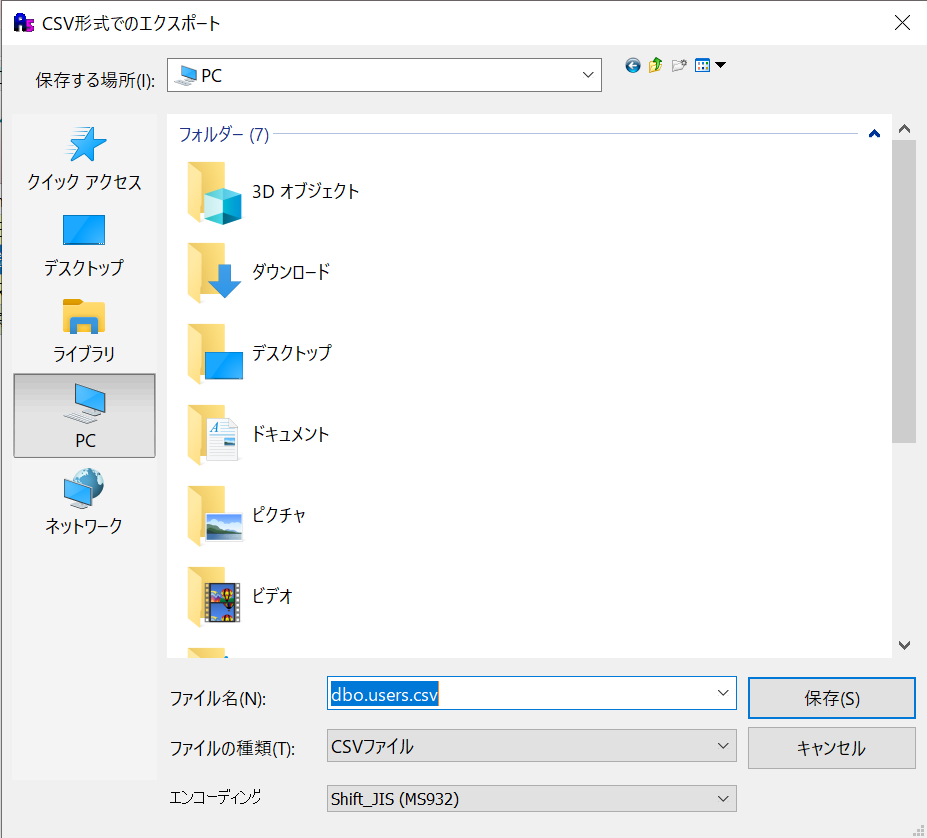Open the ファイルの種類 CSVファイル dropdown
Viewport: 927px width, 838px height.
pyautogui.click(x=531, y=746)
